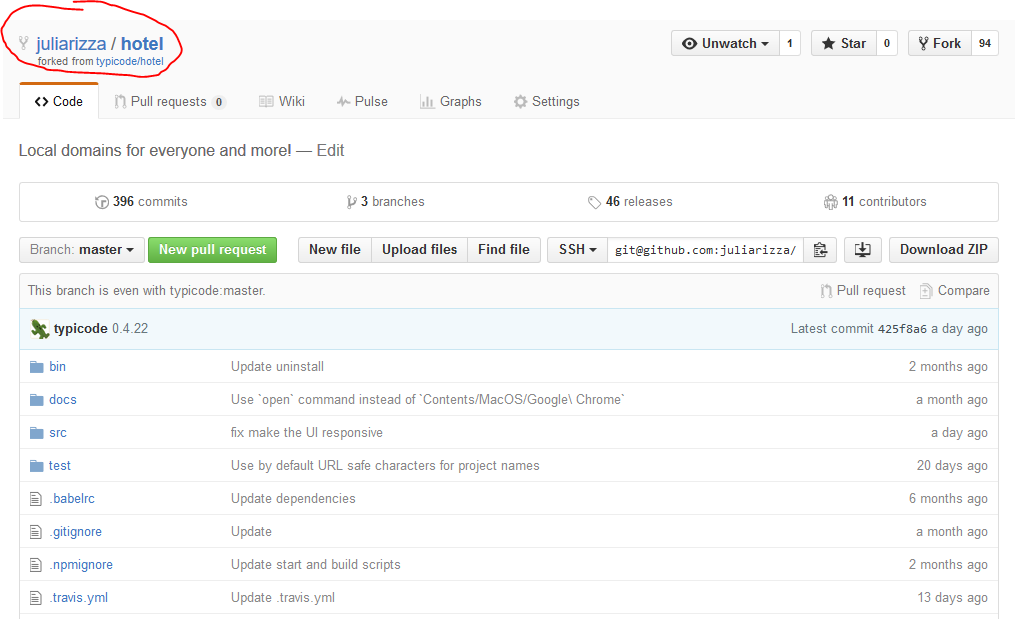Star the repository
1015x619 pixels.
point(843,43)
